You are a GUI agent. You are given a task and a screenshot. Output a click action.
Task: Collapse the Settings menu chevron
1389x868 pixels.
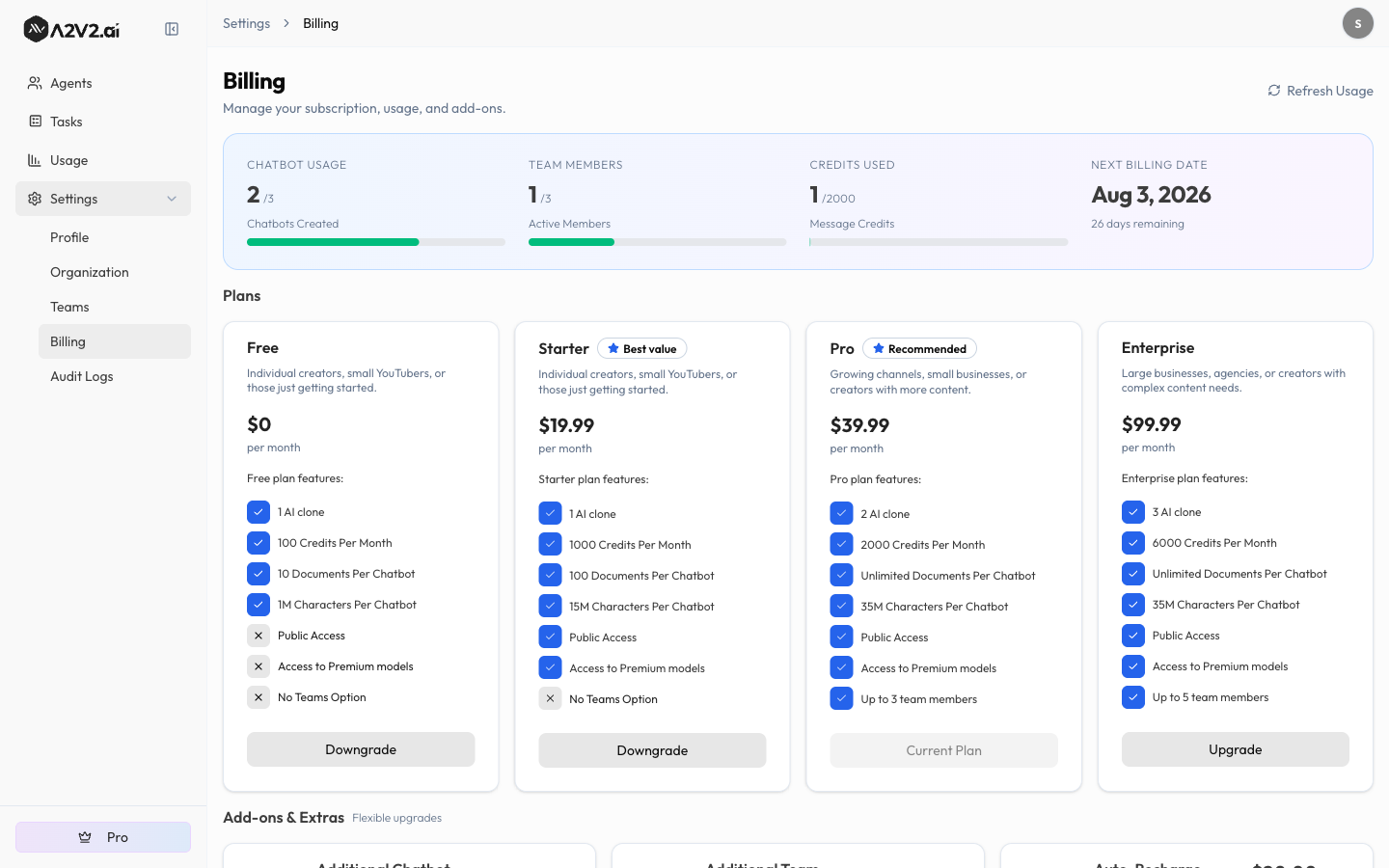click(x=172, y=199)
